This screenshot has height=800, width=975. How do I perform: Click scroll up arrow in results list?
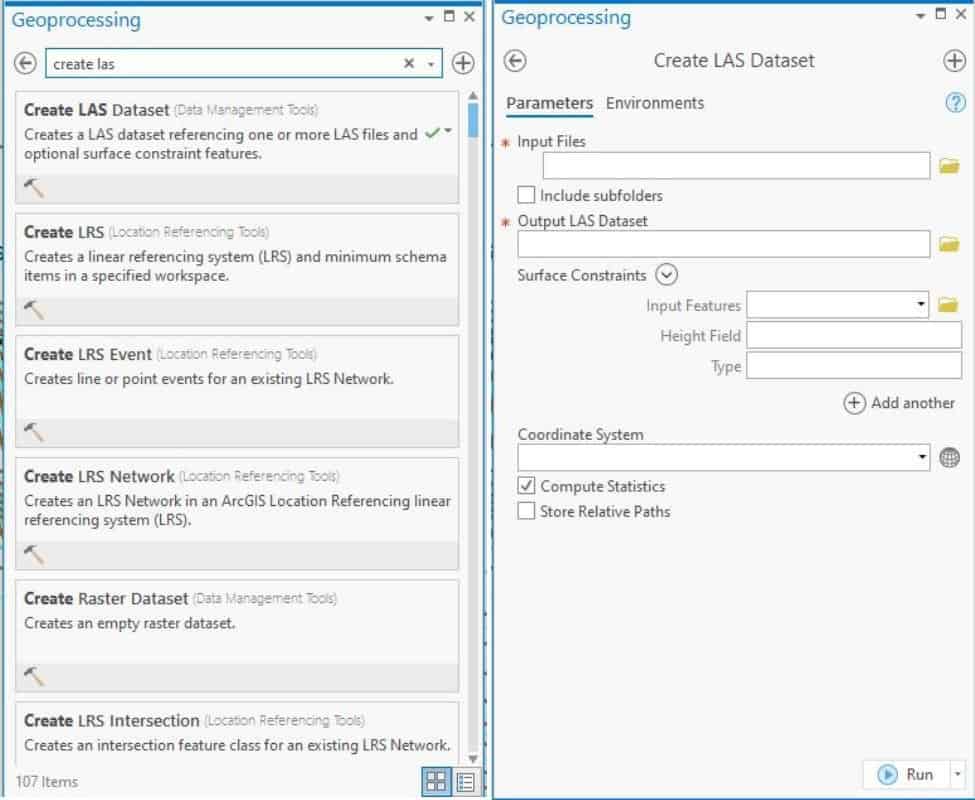(473, 96)
